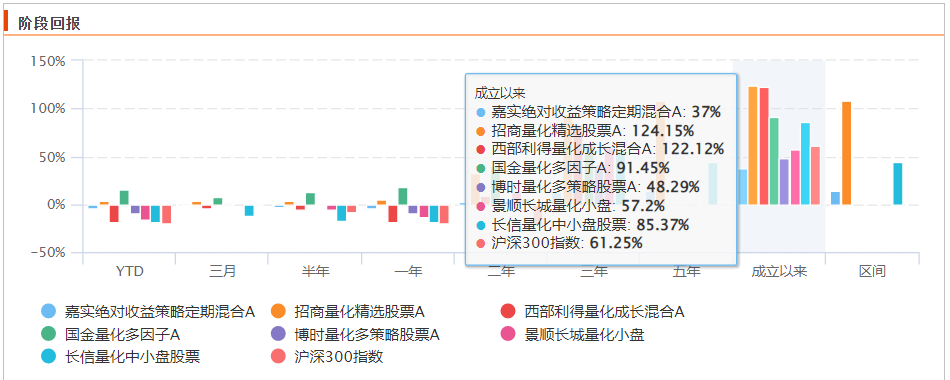Image resolution: width=950 pixels, height=380 pixels.
Task: Click the orange 招商量化 bar in 成立以来
Action: tap(753, 145)
